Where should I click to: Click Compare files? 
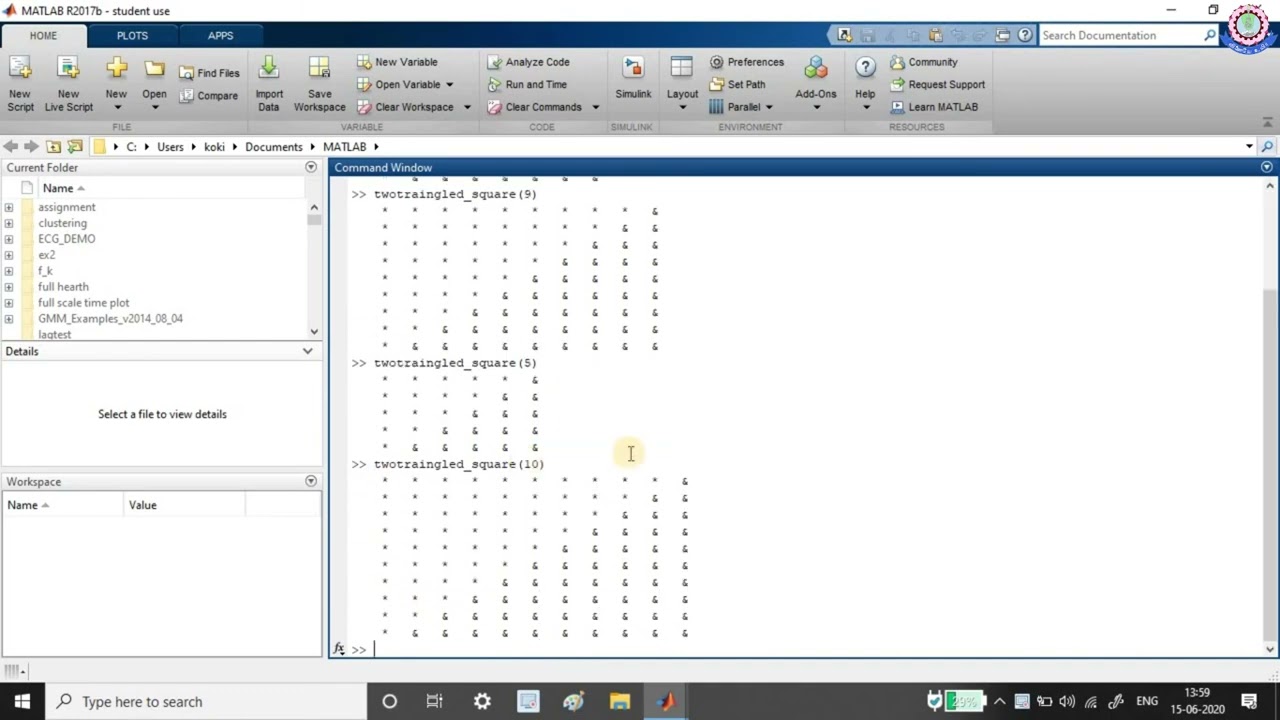[x=209, y=96]
